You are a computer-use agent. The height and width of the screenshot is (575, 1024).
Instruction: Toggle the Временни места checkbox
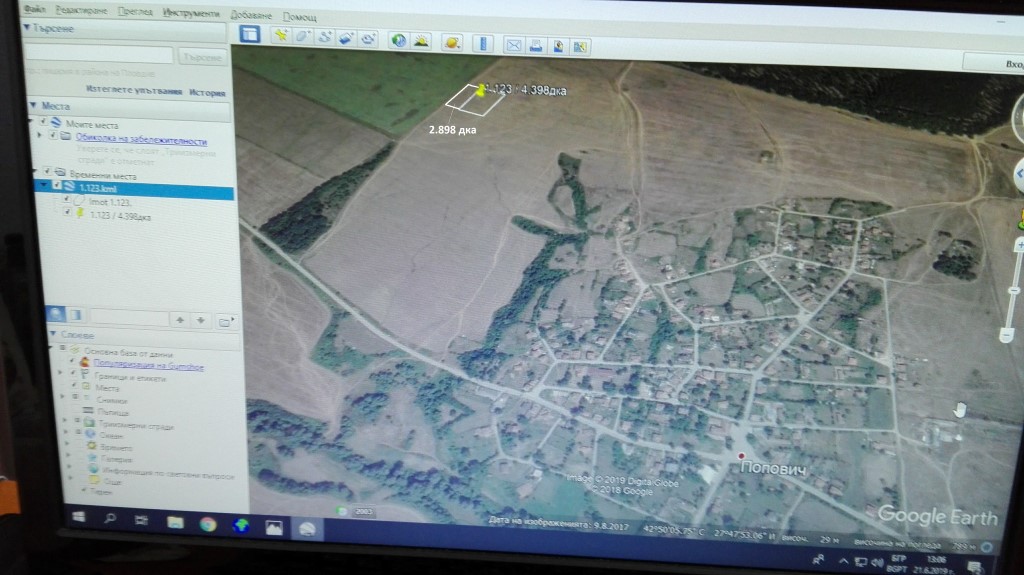tap(47, 172)
